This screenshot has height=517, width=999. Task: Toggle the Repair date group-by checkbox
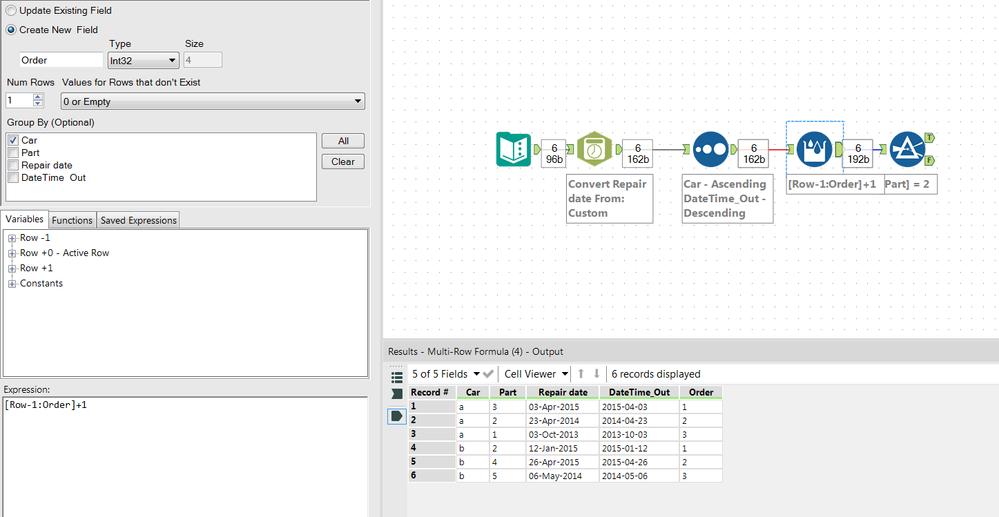(13, 165)
